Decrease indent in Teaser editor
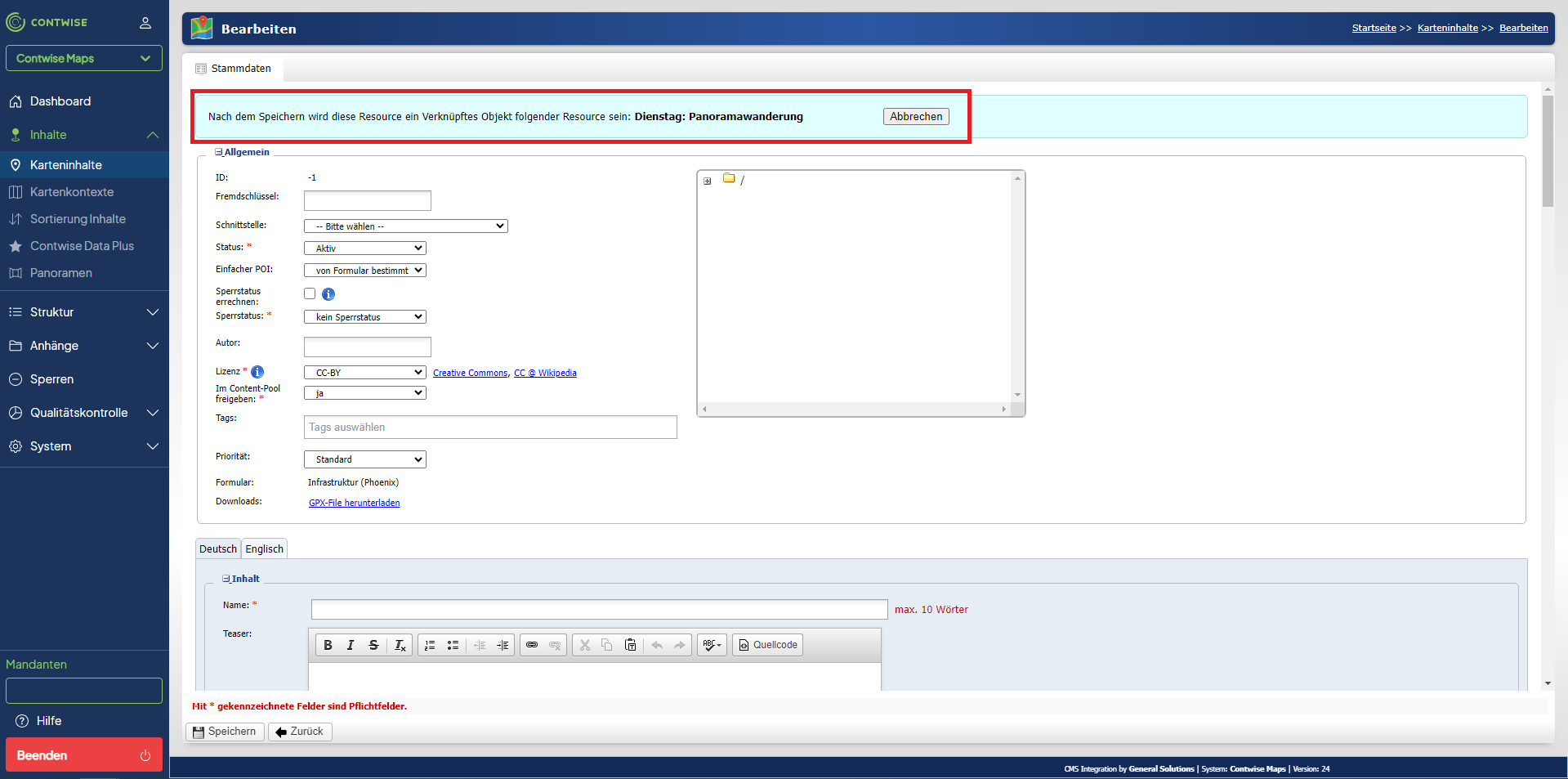 click(480, 645)
